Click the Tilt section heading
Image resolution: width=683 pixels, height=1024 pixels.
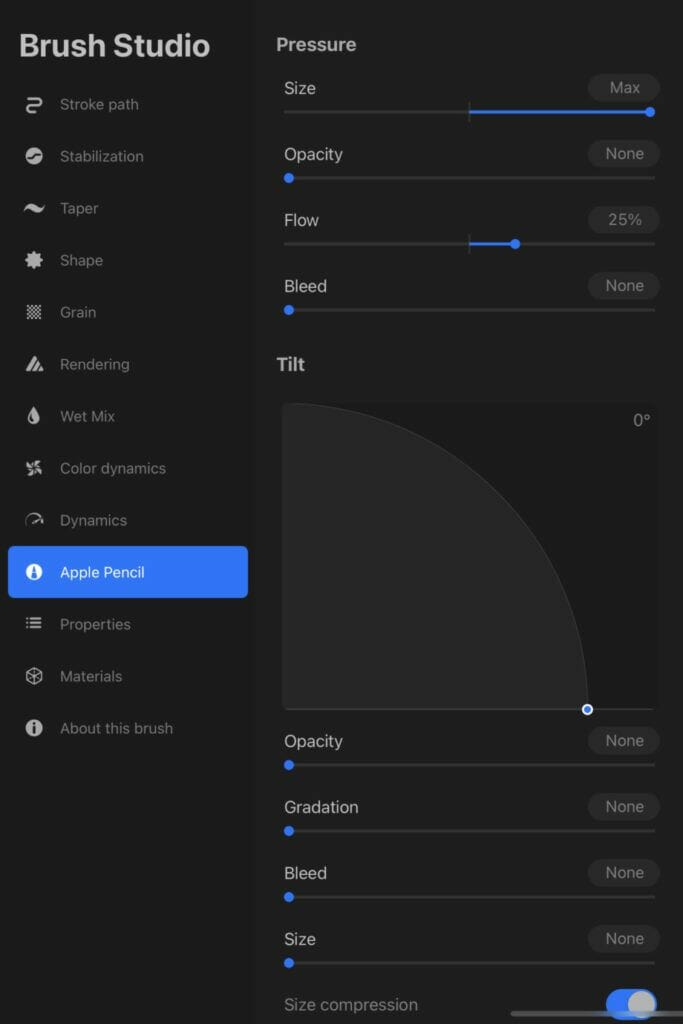pos(291,364)
